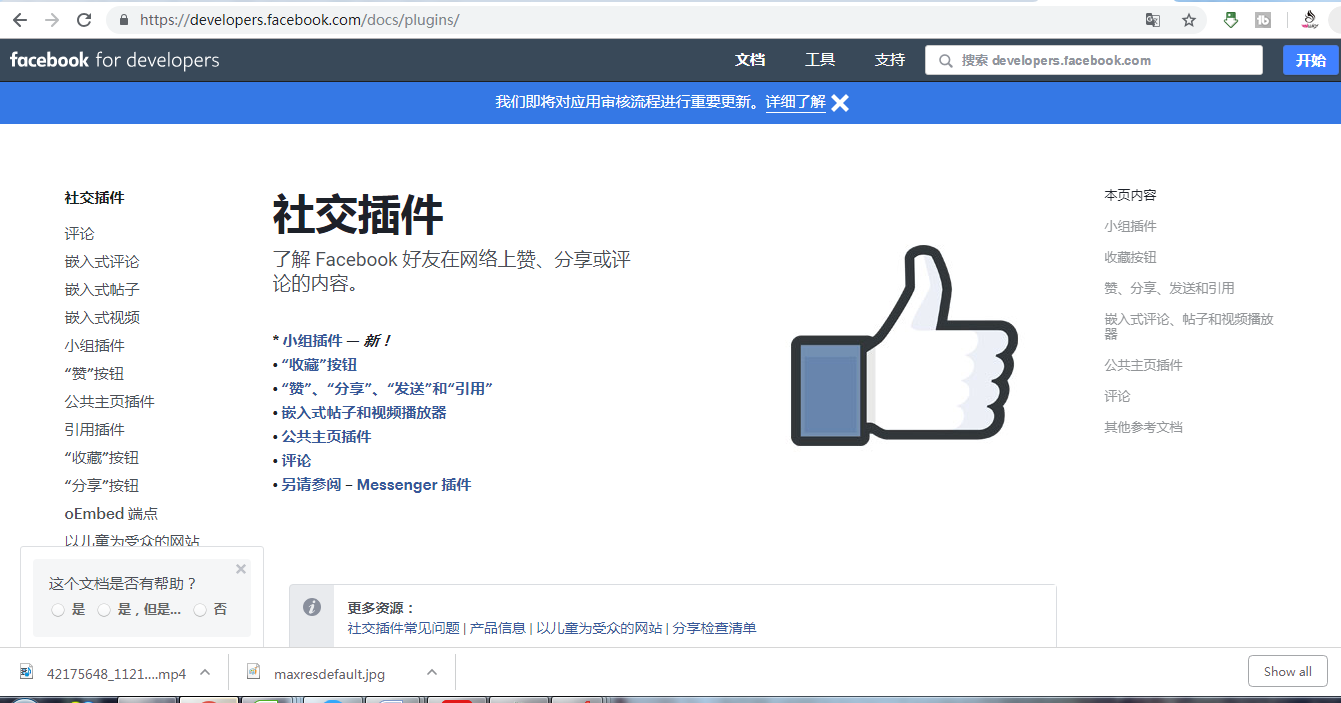Go back with browser back arrow
The height and width of the screenshot is (703, 1341).
point(20,20)
